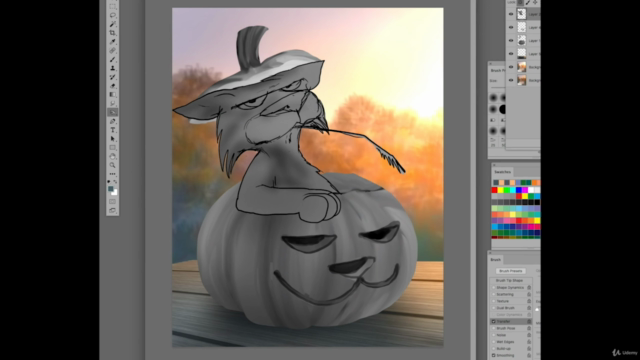Click the Brush Presets button
The height and width of the screenshot is (360, 640).
click(511, 271)
